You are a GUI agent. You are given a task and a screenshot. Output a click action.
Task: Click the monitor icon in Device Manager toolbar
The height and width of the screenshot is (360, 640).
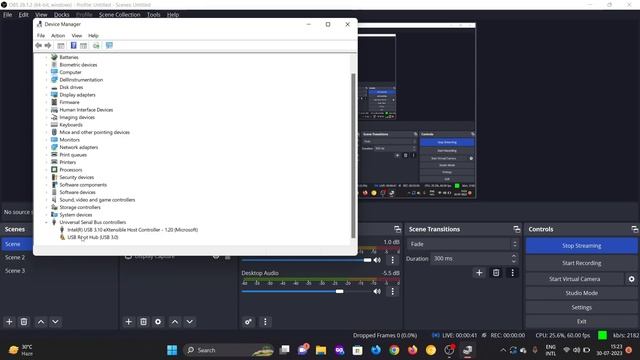(109, 45)
